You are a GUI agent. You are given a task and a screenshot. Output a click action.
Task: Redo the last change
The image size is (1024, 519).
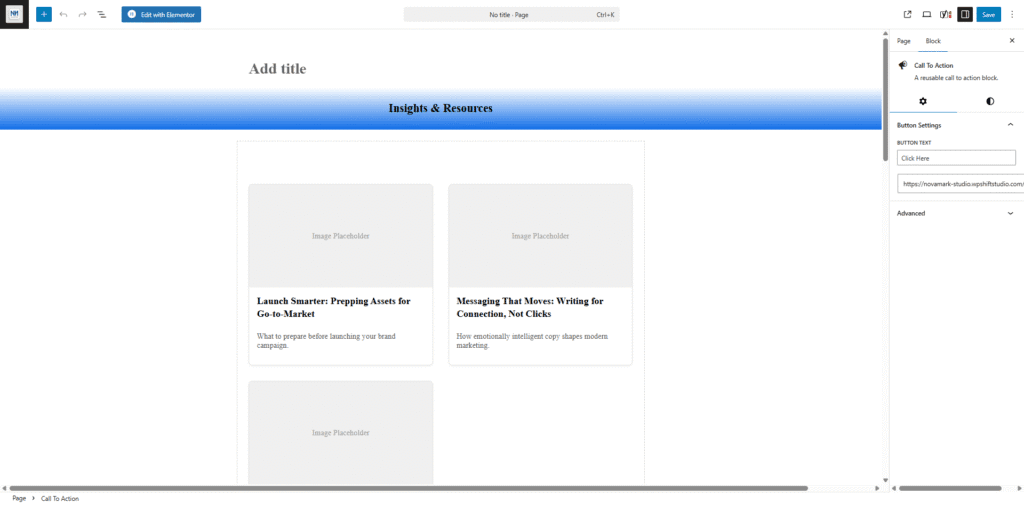click(x=82, y=15)
